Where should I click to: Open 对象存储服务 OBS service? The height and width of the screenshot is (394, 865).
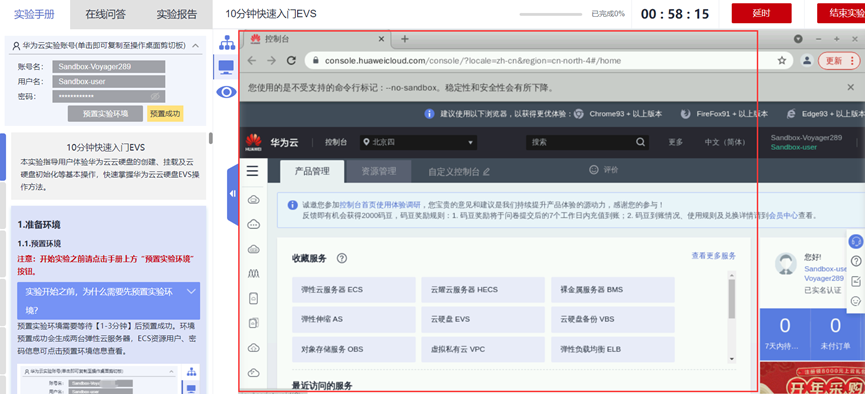click(x=354, y=349)
